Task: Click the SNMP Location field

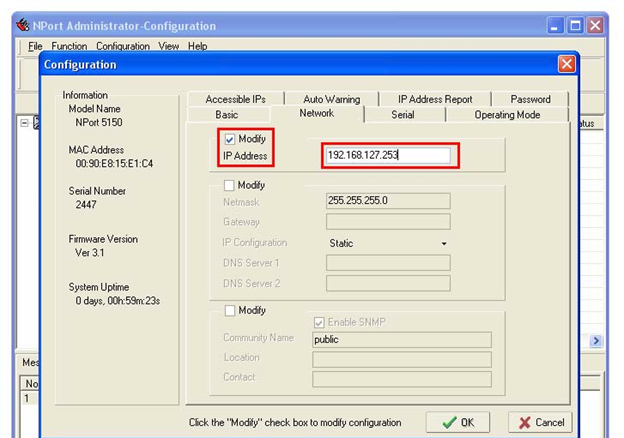Action: [x=402, y=360]
